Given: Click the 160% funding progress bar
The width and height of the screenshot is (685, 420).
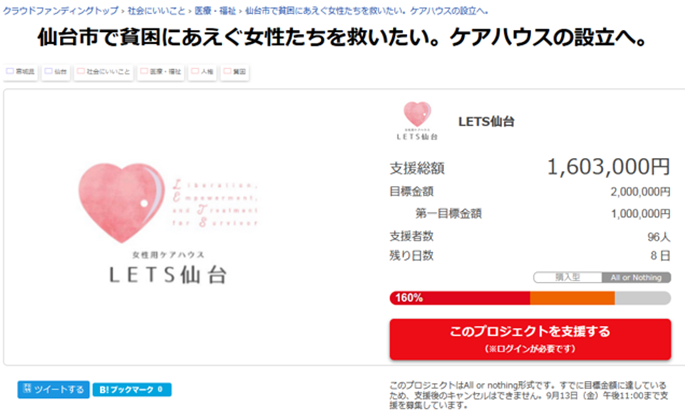Looking at the screenshot, I should click(530, 298).
